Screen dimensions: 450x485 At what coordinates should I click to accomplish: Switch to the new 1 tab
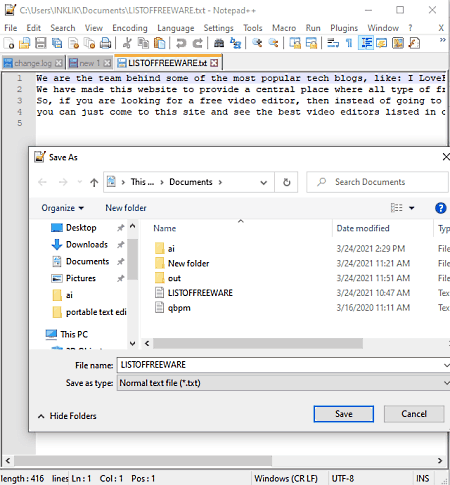click(89, 63)
